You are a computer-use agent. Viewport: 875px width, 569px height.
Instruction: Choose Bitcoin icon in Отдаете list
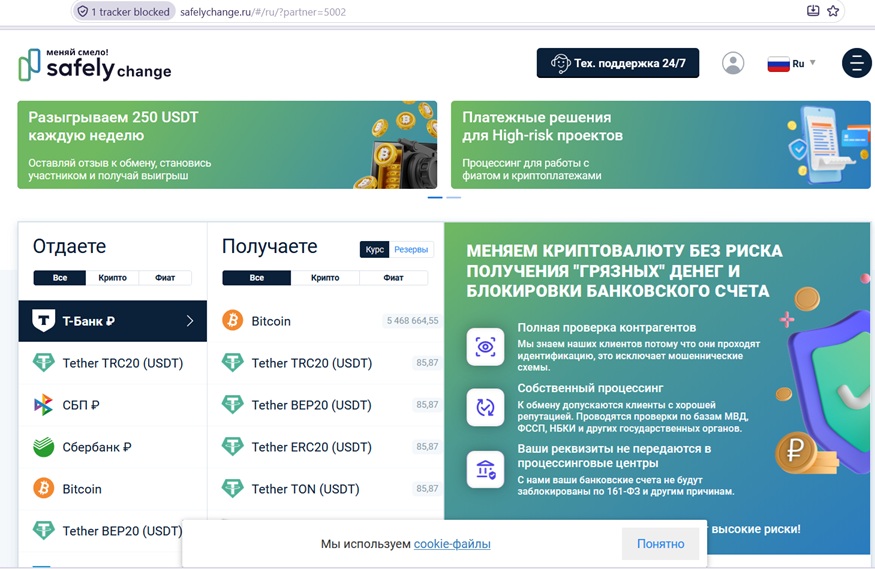coord(44,489)
